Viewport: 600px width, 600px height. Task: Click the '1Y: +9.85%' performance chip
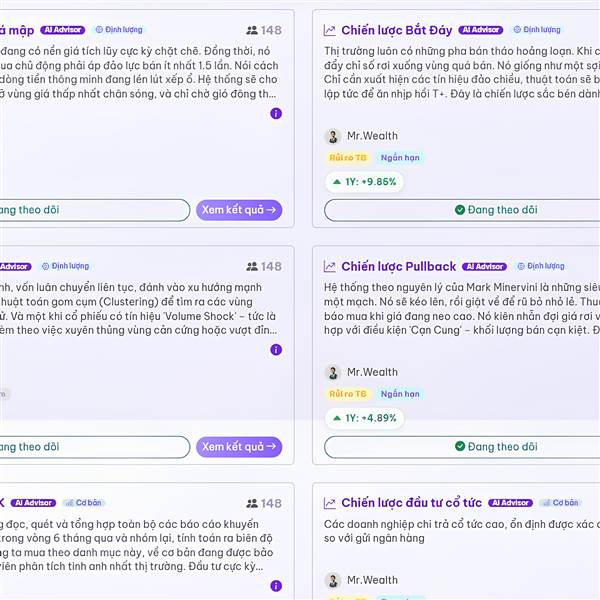pos(364,182)
